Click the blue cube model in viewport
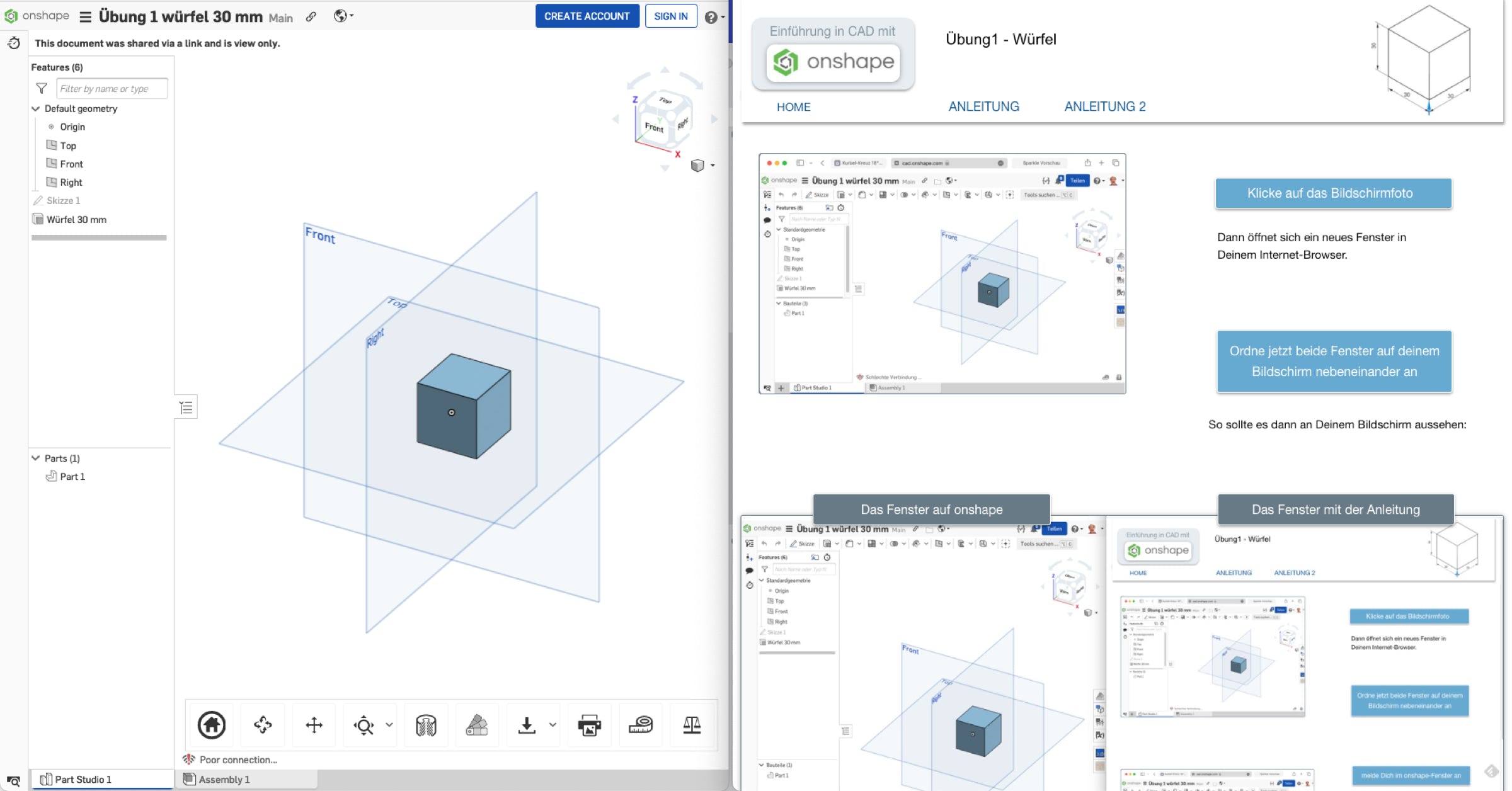The width and height of the screenshot is (1512, 791). click(464, 406)
